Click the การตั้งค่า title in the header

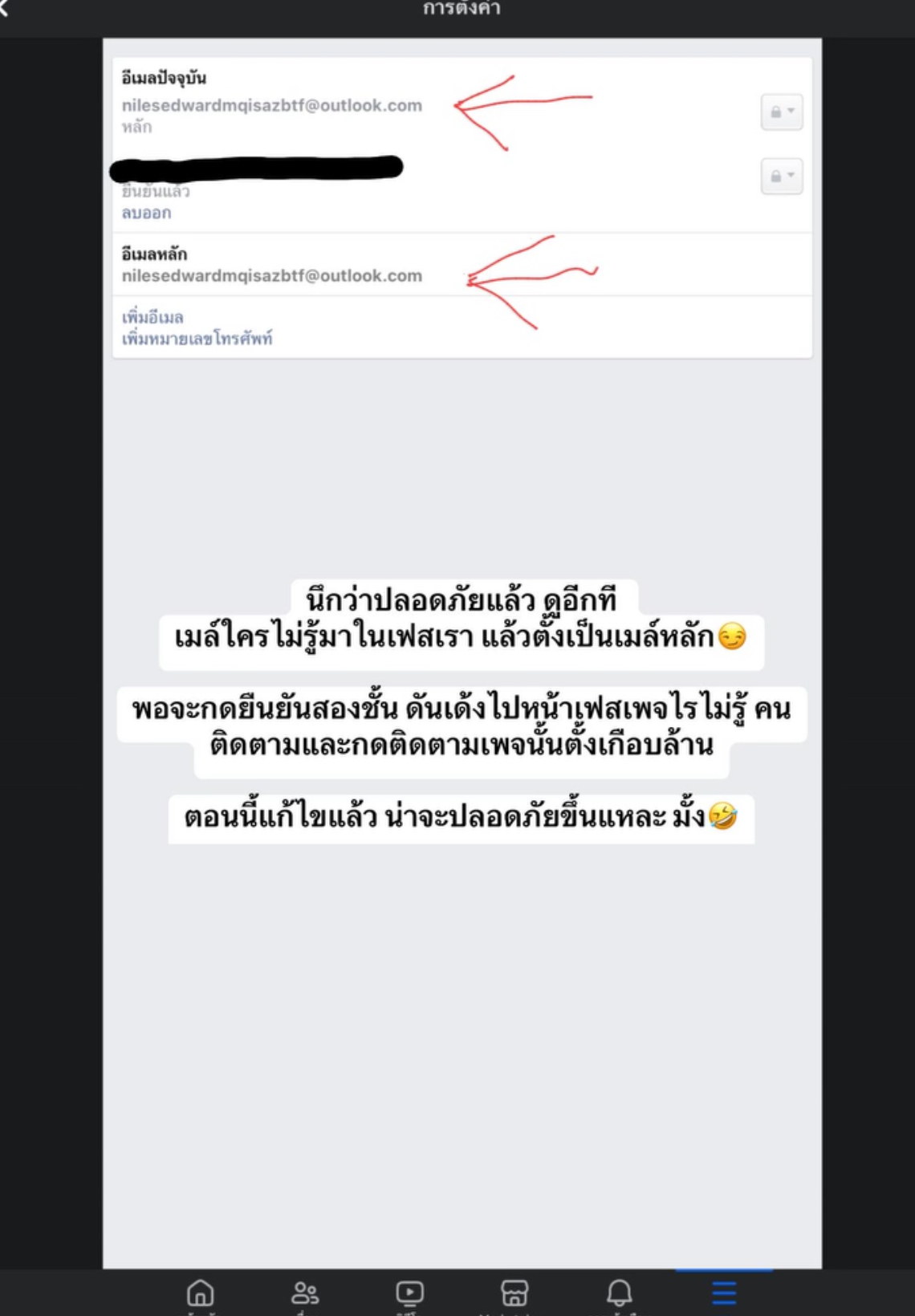[462, 9]
